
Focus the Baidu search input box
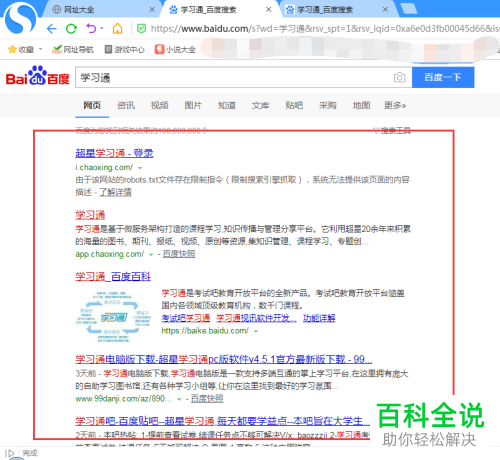(x=233, y=78)
